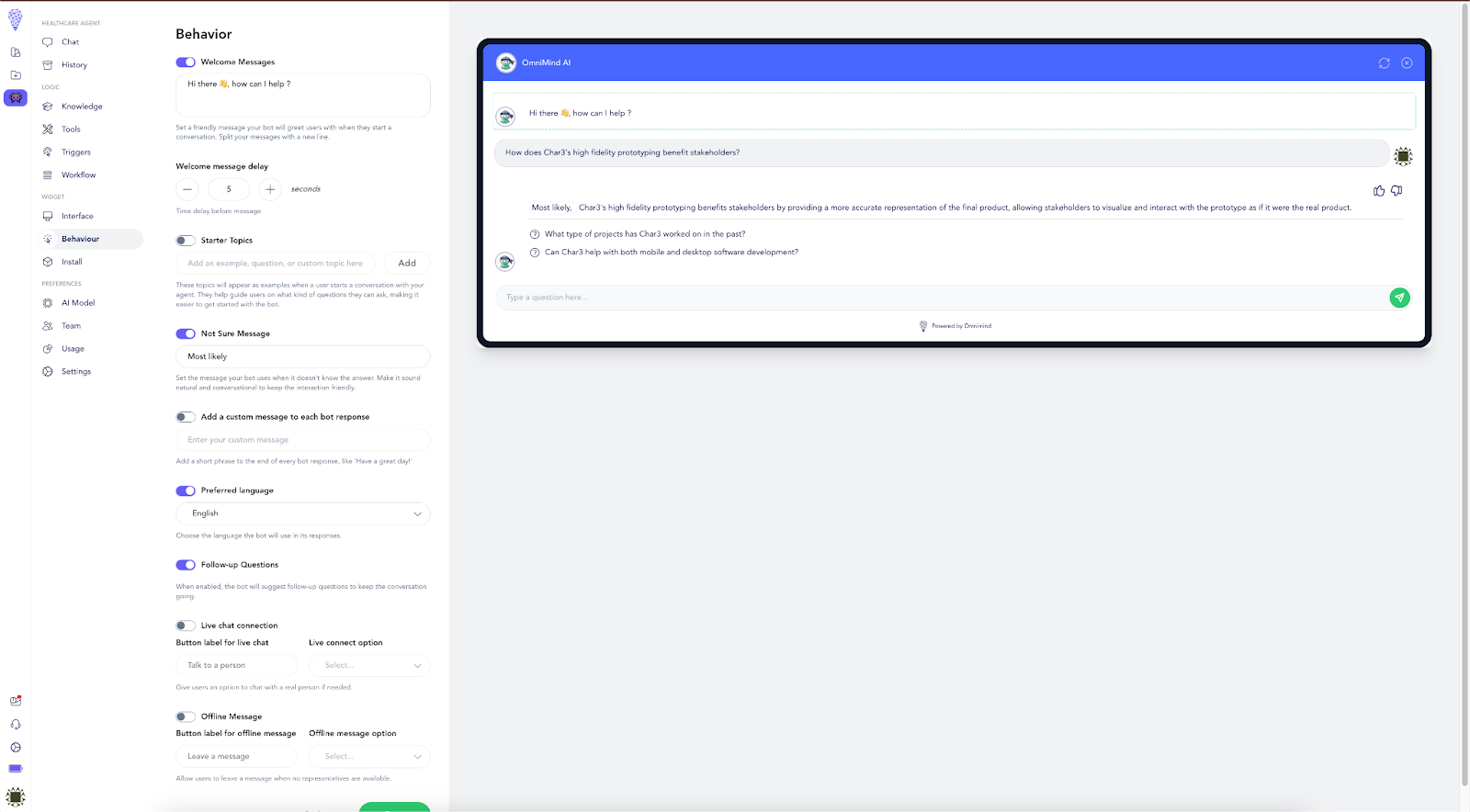This screenshot has width=1470, height=812.
Task: Click the bot avatar beside the welcome message
Action: (505, 117)
